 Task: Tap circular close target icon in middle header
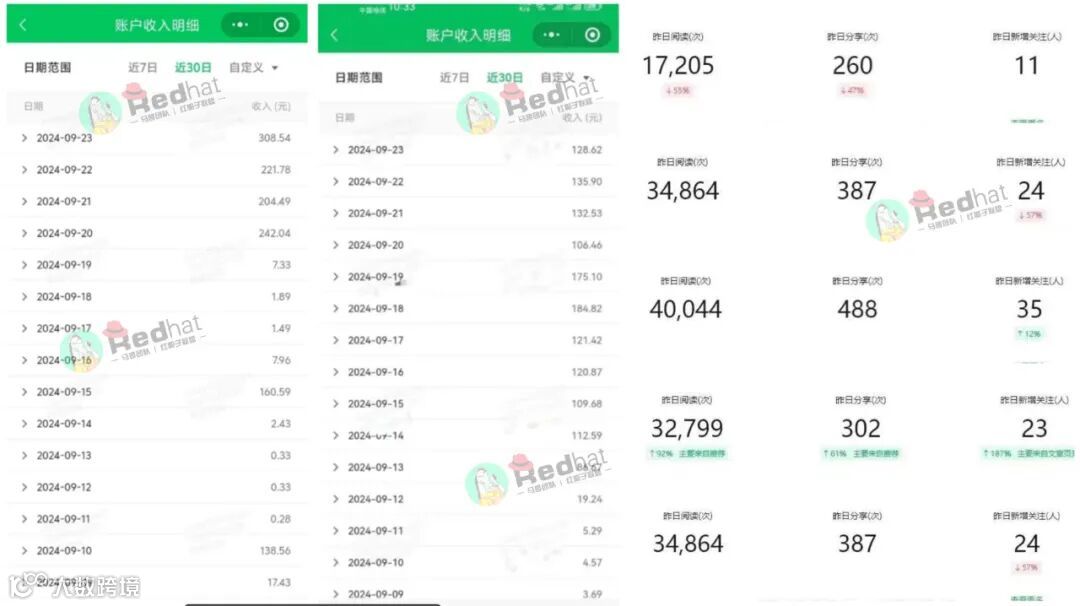(592, 35)
